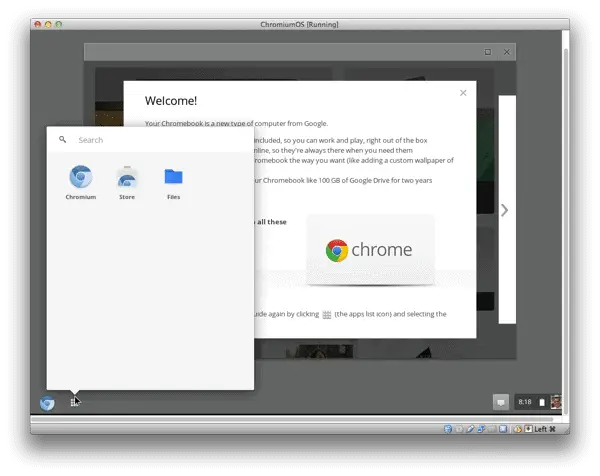
Task: Click VirtualBox optical disk status icon
Action: (459, 429)
